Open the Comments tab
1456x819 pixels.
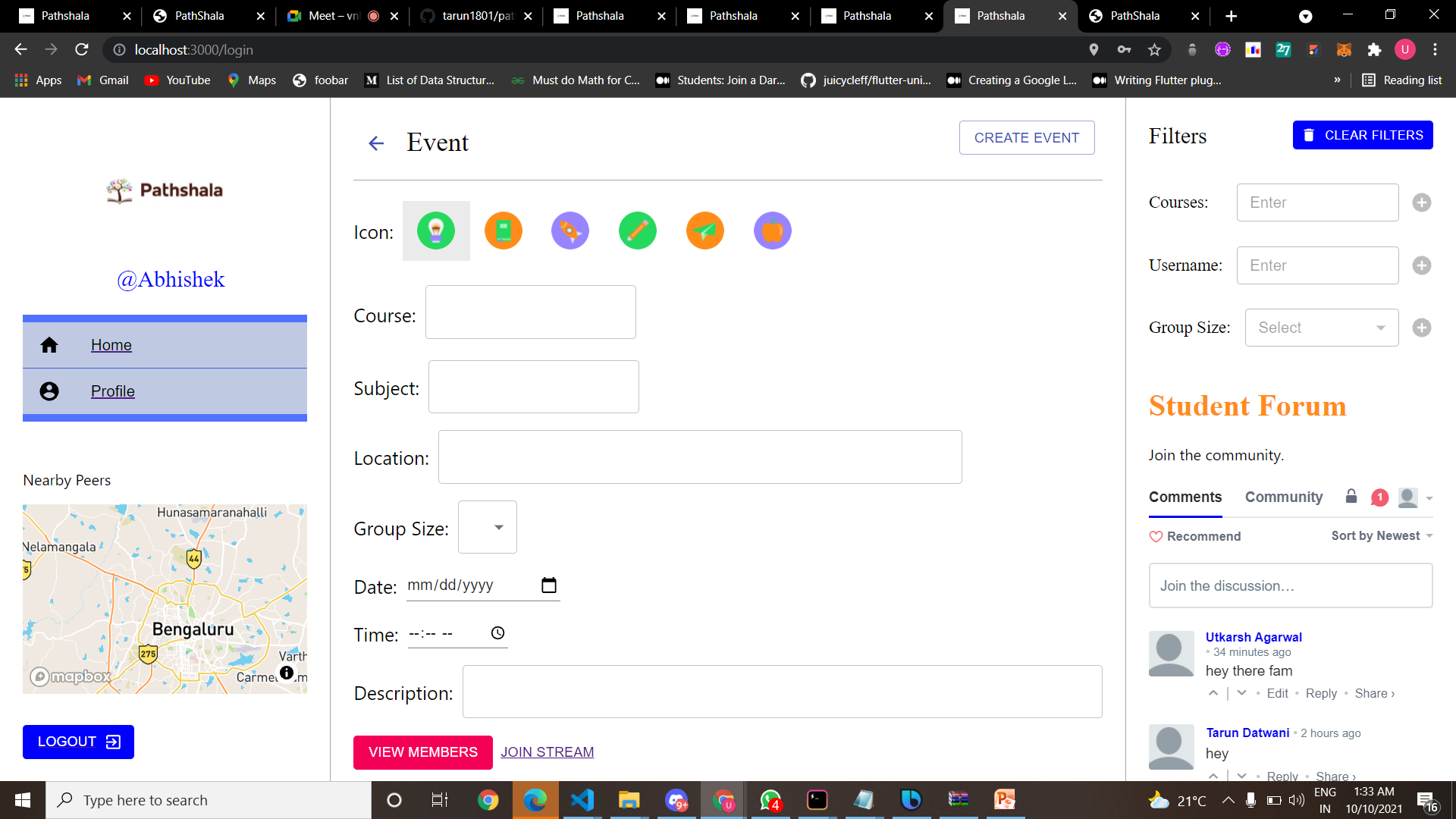point(1185,497)
